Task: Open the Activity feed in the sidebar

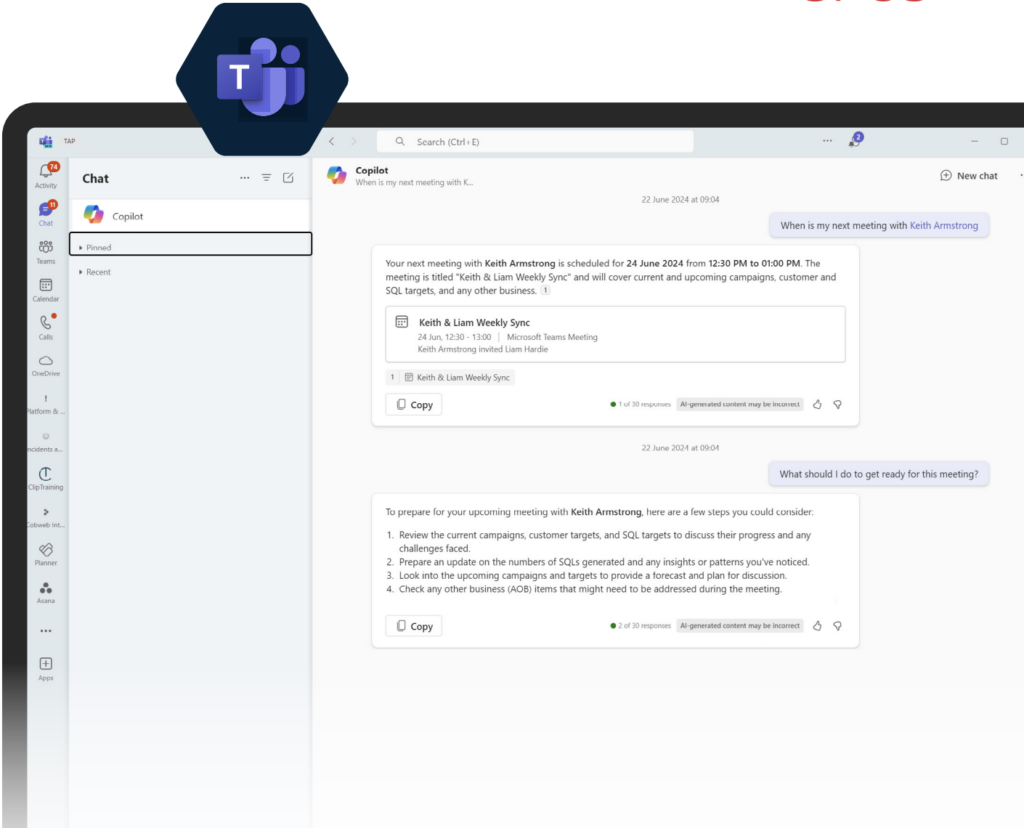Action: 46,176
